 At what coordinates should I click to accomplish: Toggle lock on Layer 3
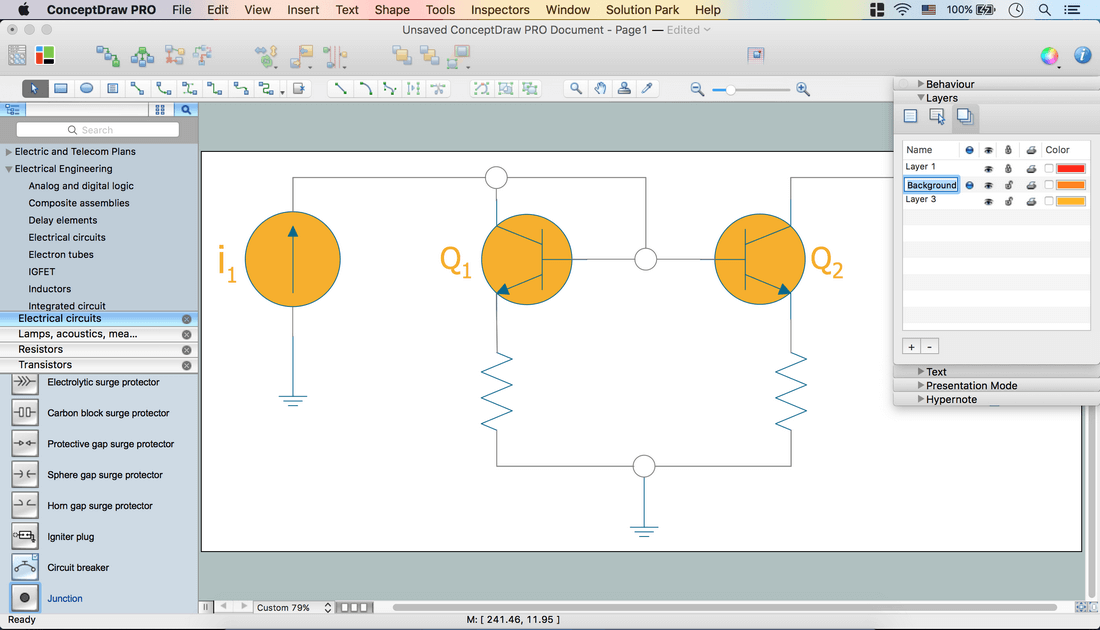(x=1009, y=201)
